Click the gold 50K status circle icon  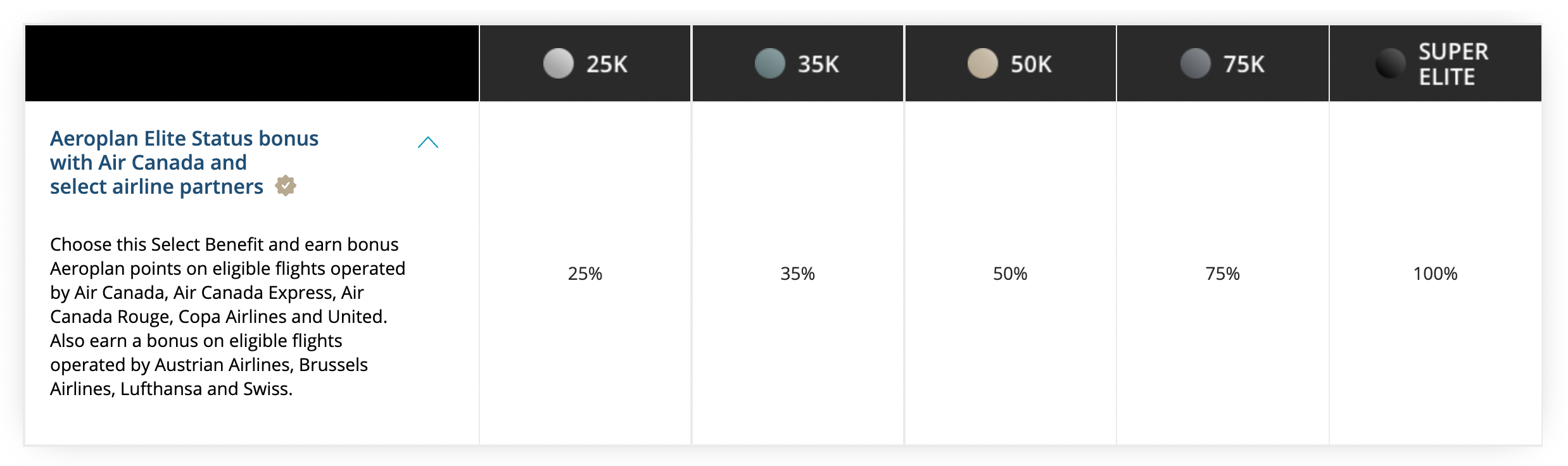(x=982, y=64)
